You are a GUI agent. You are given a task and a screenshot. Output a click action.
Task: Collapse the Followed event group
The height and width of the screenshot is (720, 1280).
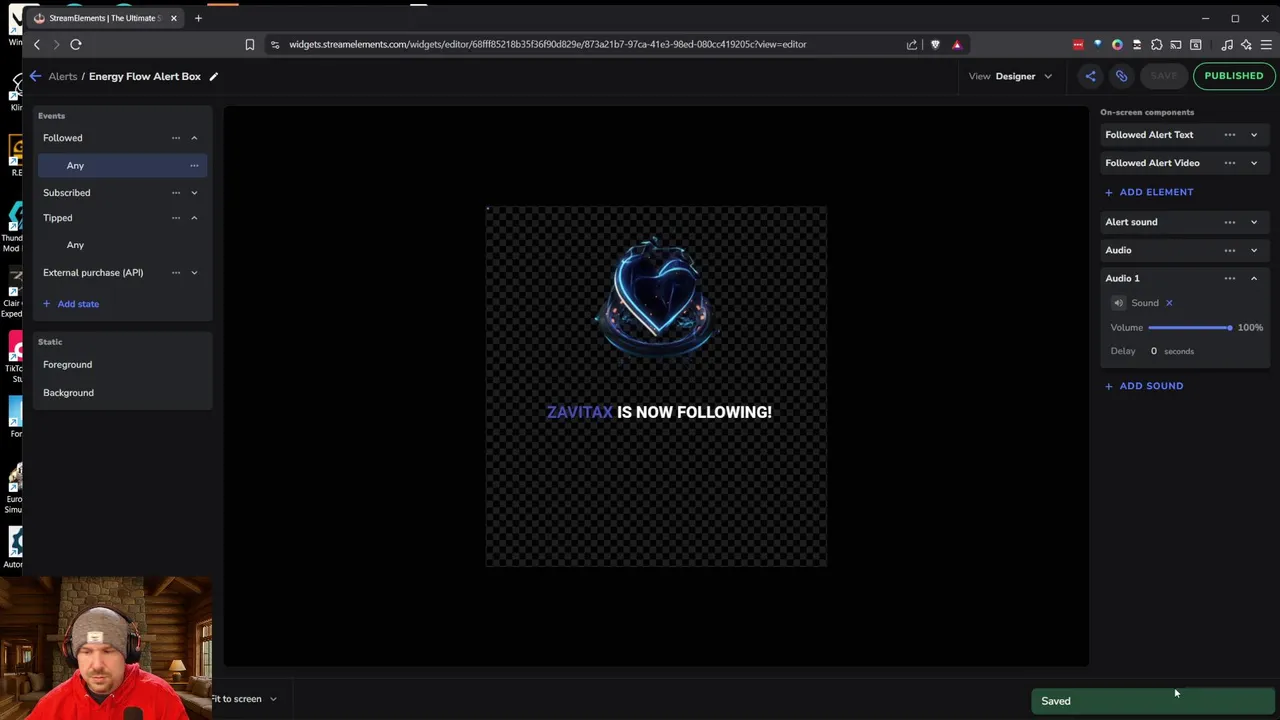tap(194, 138)
